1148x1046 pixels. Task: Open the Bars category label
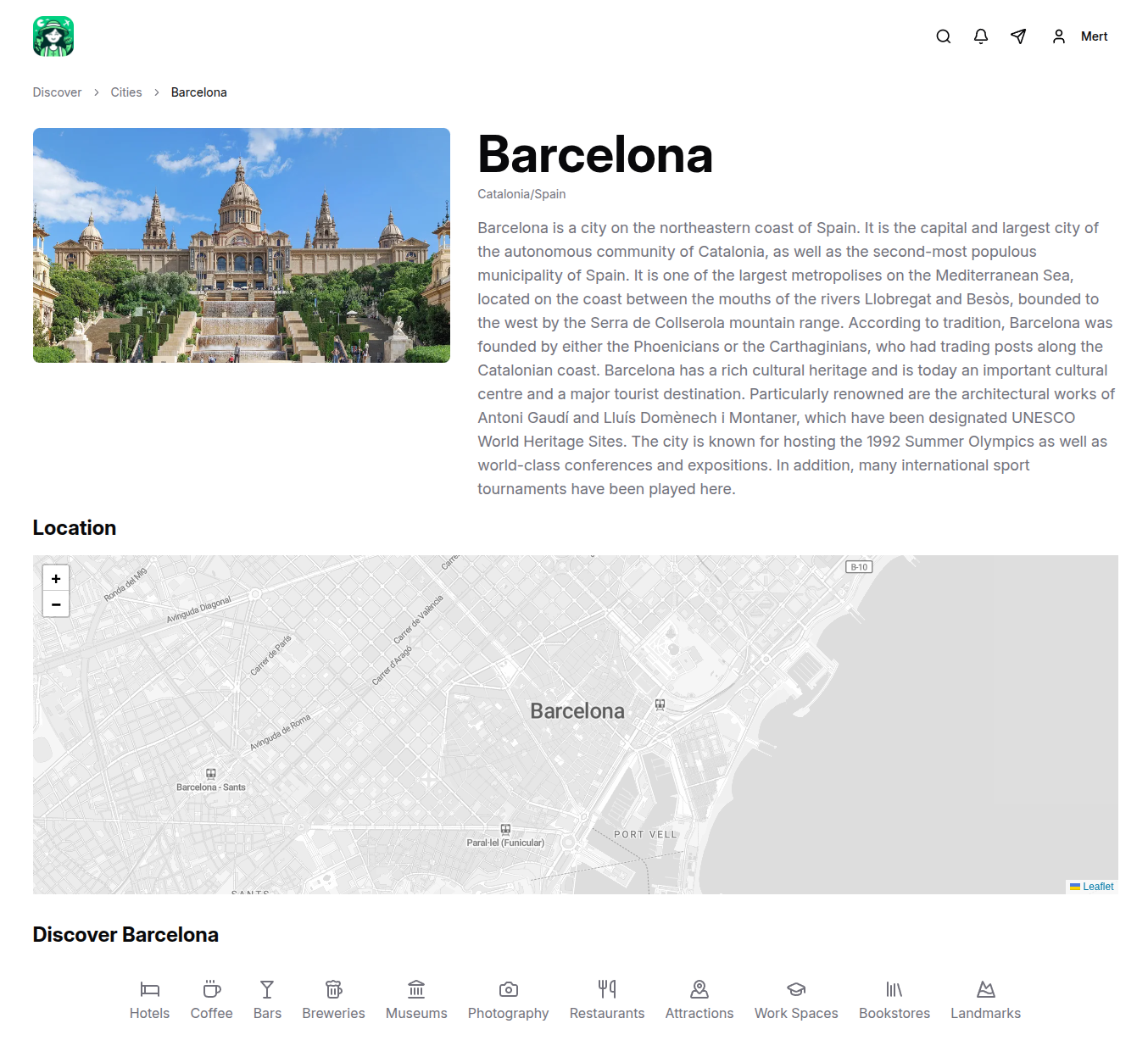click(267, 1013)
